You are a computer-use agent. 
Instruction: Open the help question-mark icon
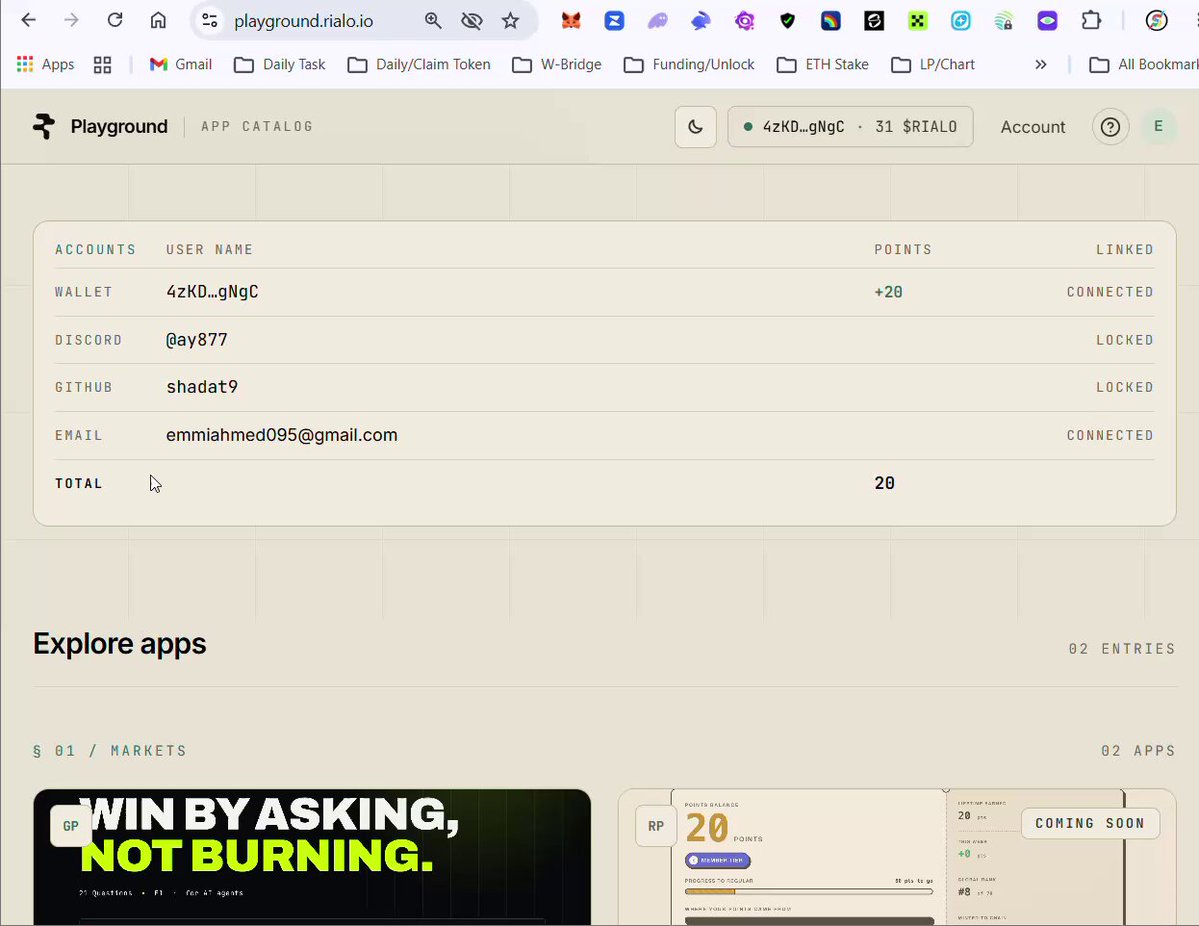pos(1110,127)
